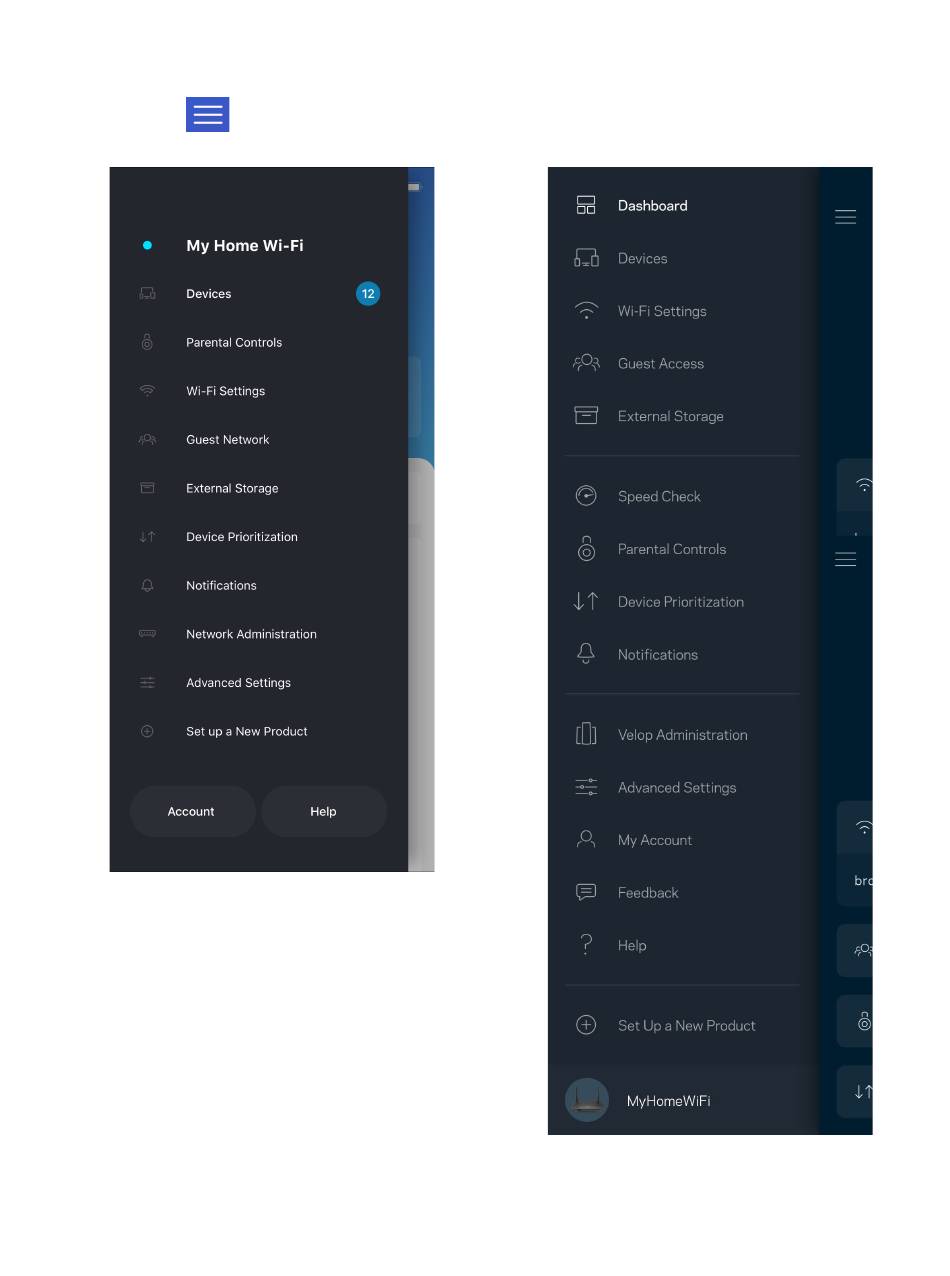Click the Notifications bell icon in left menu
This screenshot has width=950, height=1276.
coord(147,585)
